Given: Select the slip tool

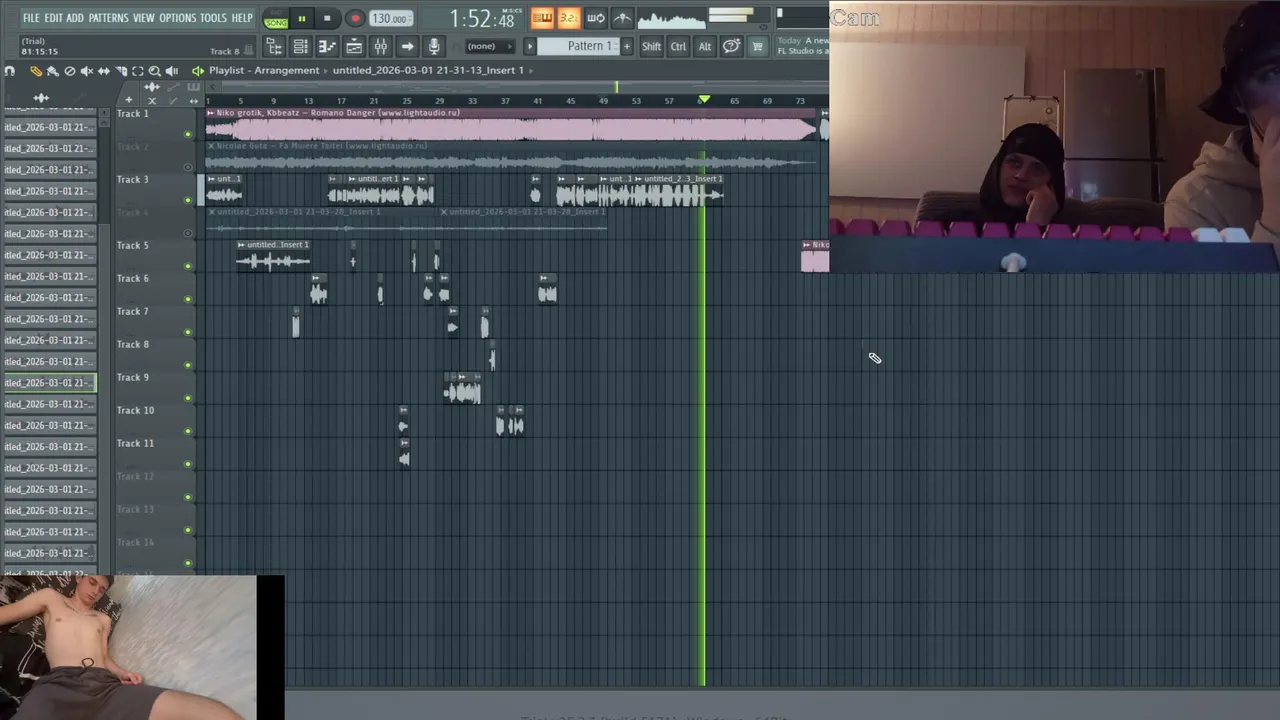Looking at the screenshot, I should 103,71.
